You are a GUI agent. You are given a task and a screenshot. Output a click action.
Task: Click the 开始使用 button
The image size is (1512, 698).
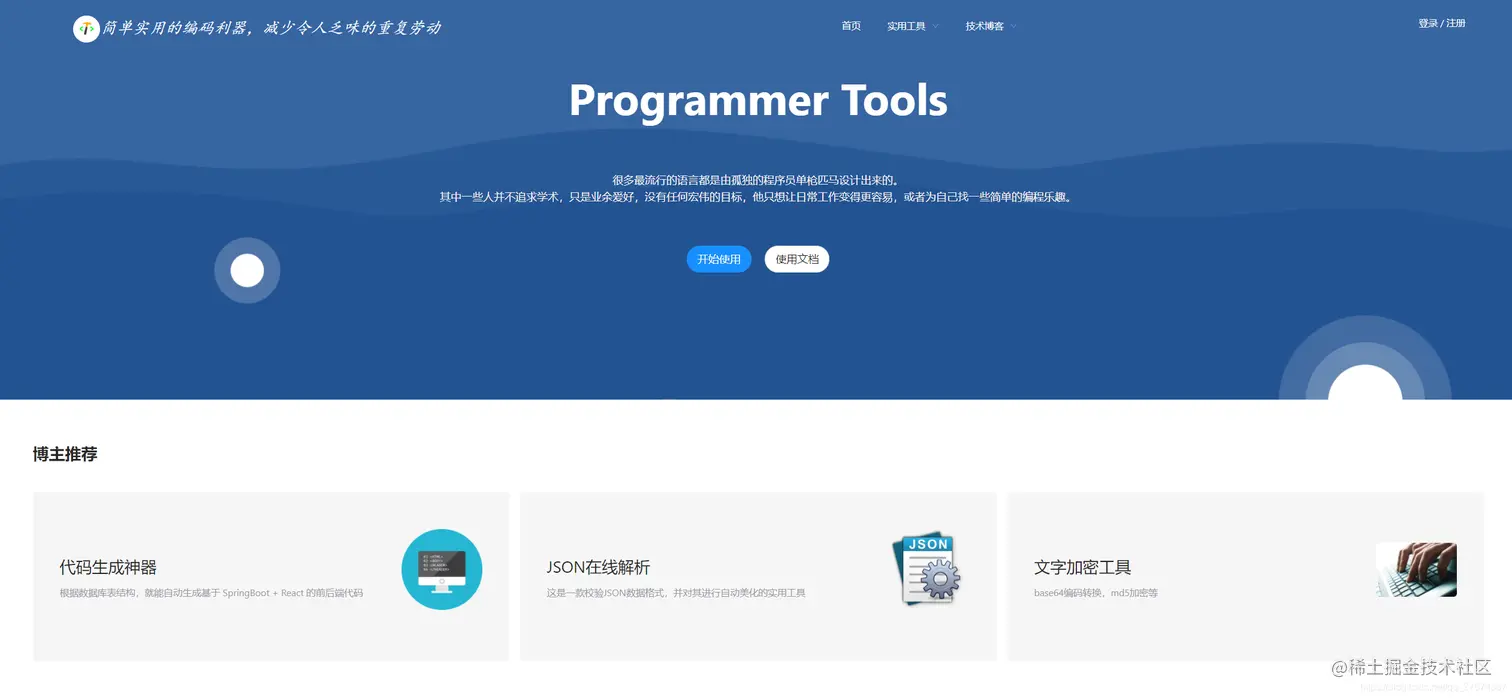tap(719, 259)
